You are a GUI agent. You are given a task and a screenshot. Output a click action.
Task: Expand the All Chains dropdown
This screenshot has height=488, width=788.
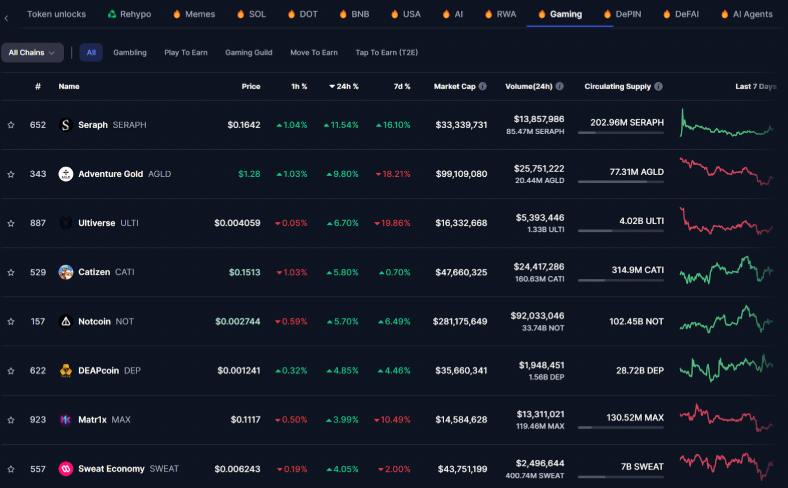click(x=32, y=52)
